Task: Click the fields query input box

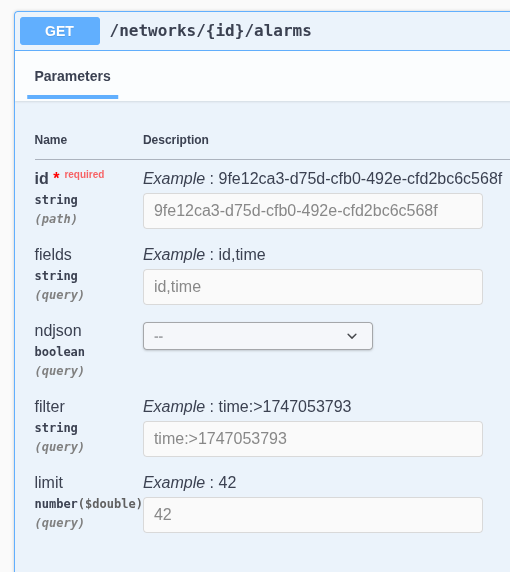Action: [x=313, y=287]
